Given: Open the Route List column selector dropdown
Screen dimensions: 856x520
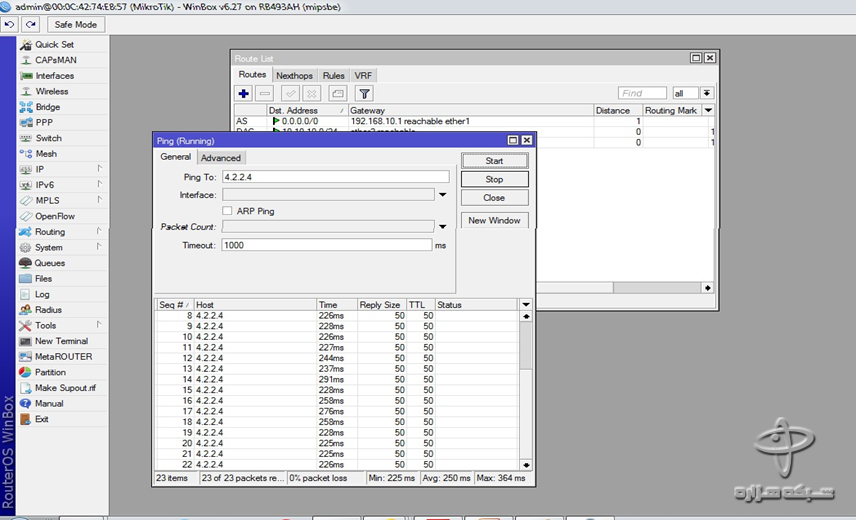Looking at the screenshot, I should pyautogui.click(x=709, y=110).
